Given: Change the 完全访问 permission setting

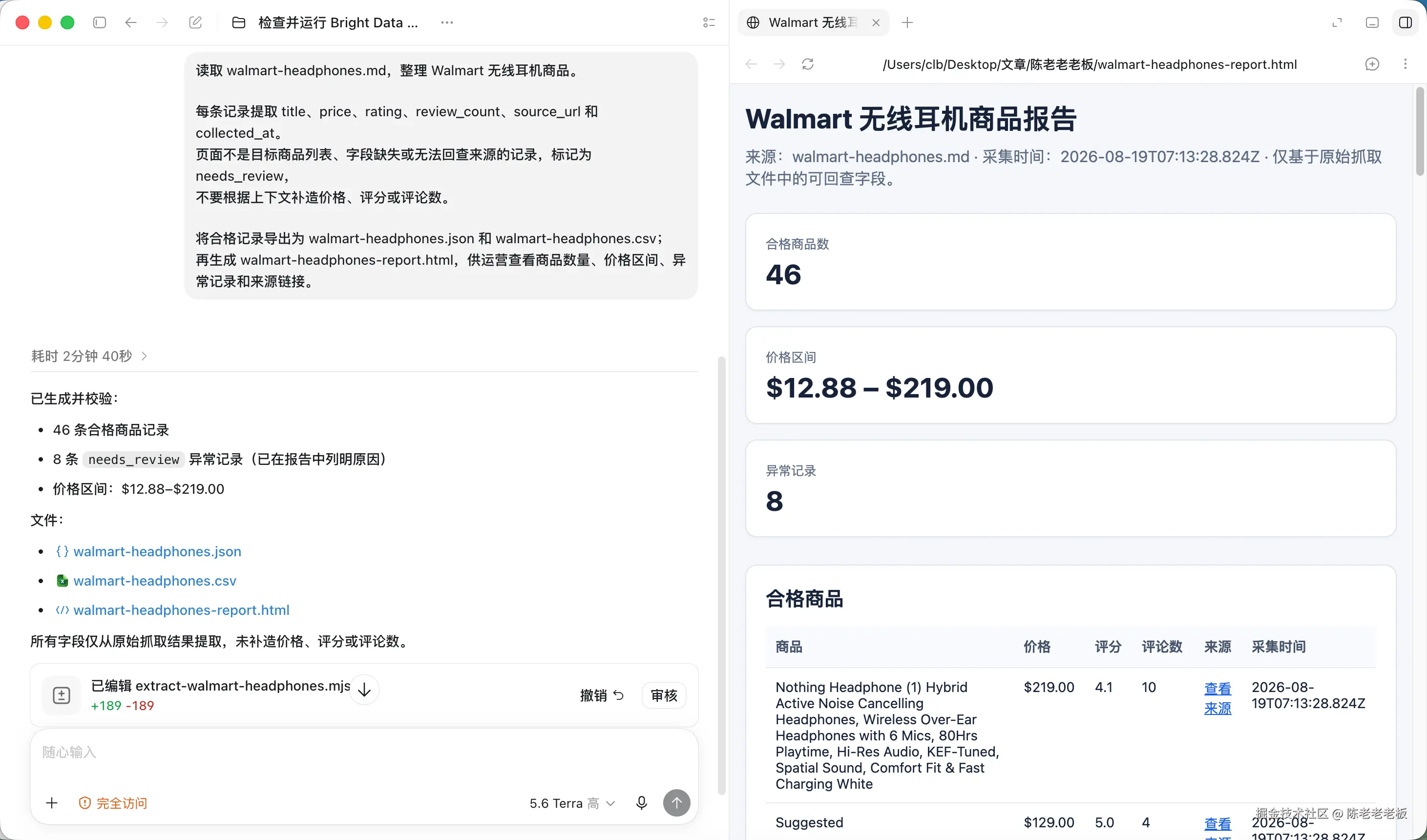Looking at the screenshot, I should coord(113,803).
